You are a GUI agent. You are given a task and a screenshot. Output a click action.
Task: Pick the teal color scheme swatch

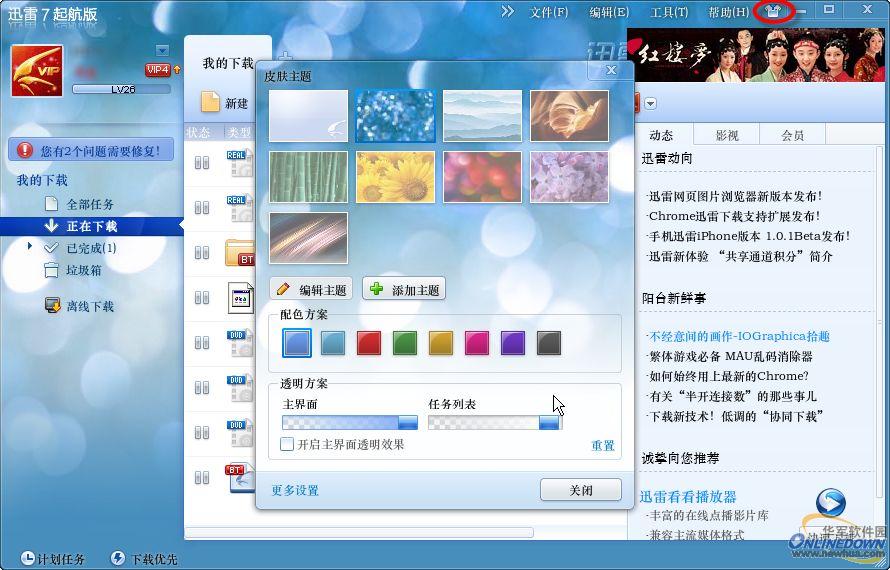(x=333, y=343)
